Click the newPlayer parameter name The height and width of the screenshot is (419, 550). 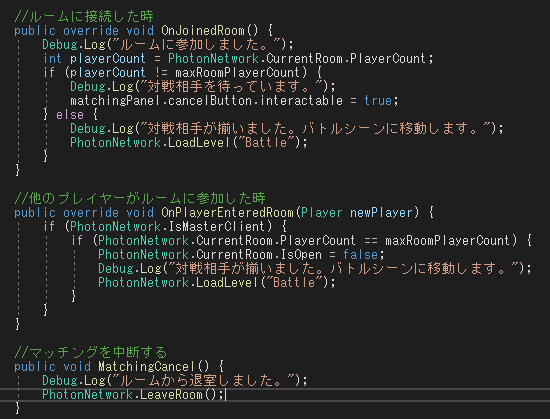(x=381, y=212)
